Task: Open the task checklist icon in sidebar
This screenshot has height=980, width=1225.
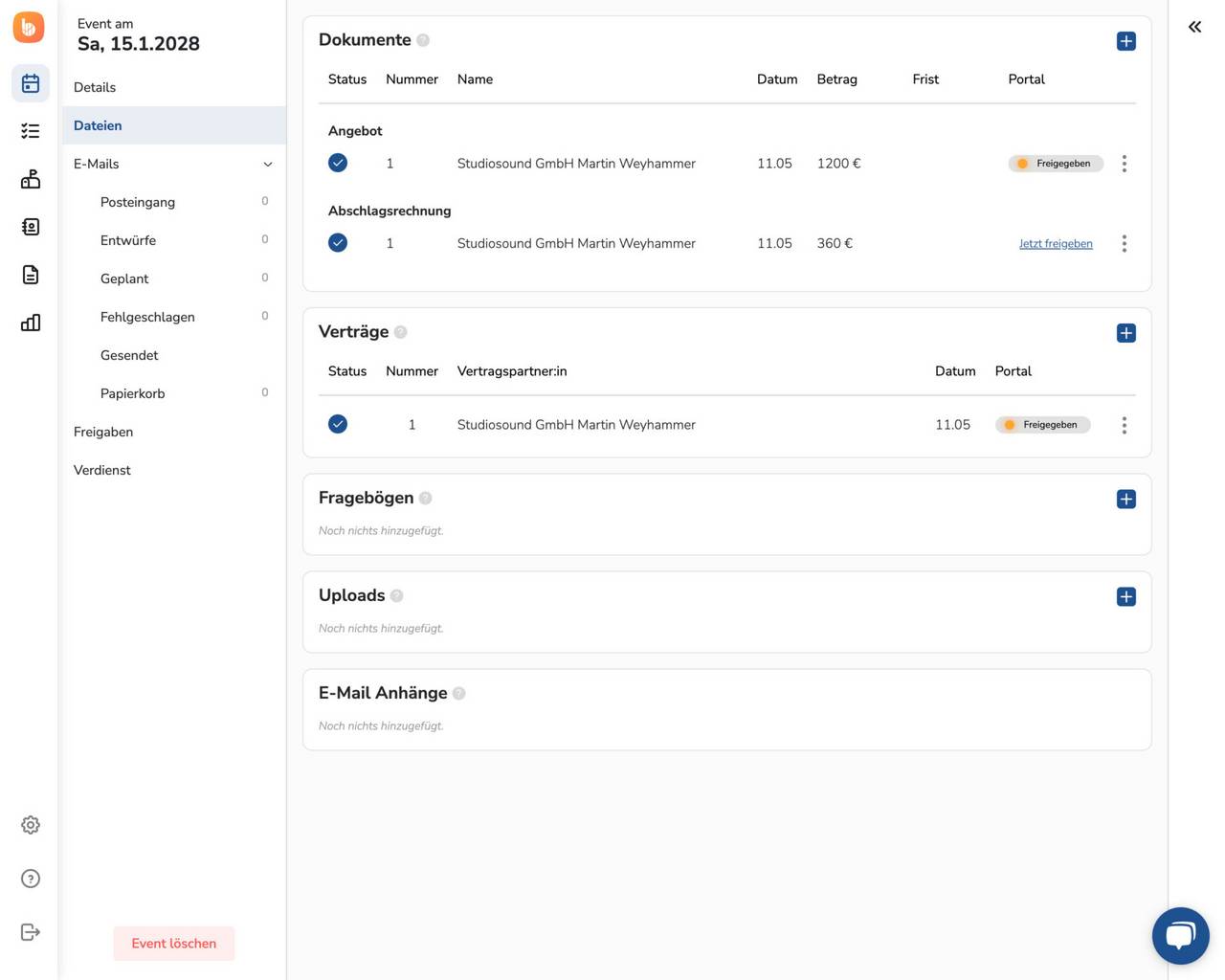Action: 31,131
